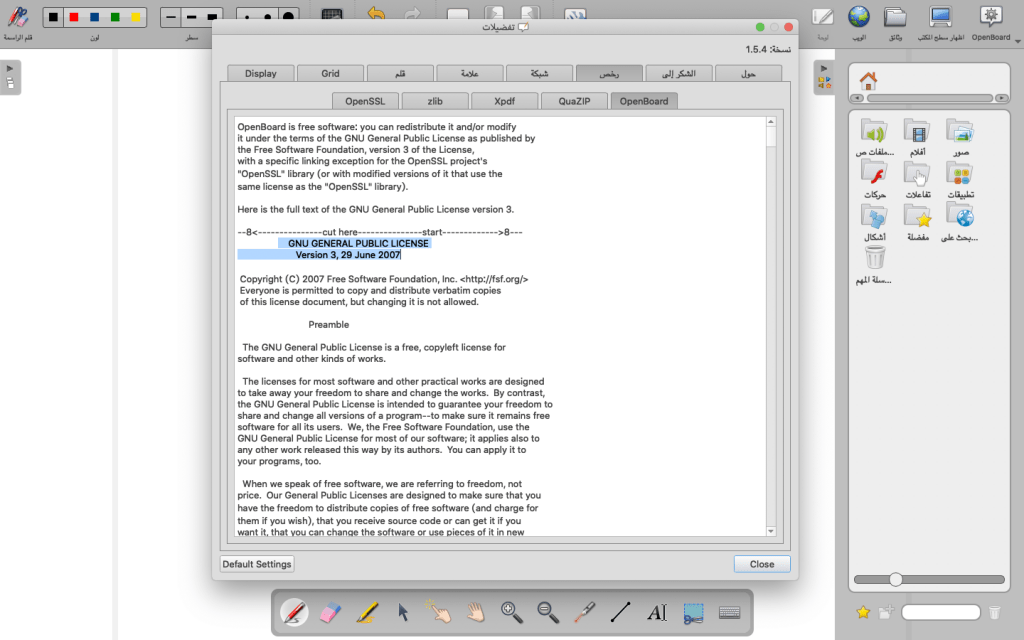Click the Default Settings button
Screen dimensions: 1024x640
(x=257, y=564)
